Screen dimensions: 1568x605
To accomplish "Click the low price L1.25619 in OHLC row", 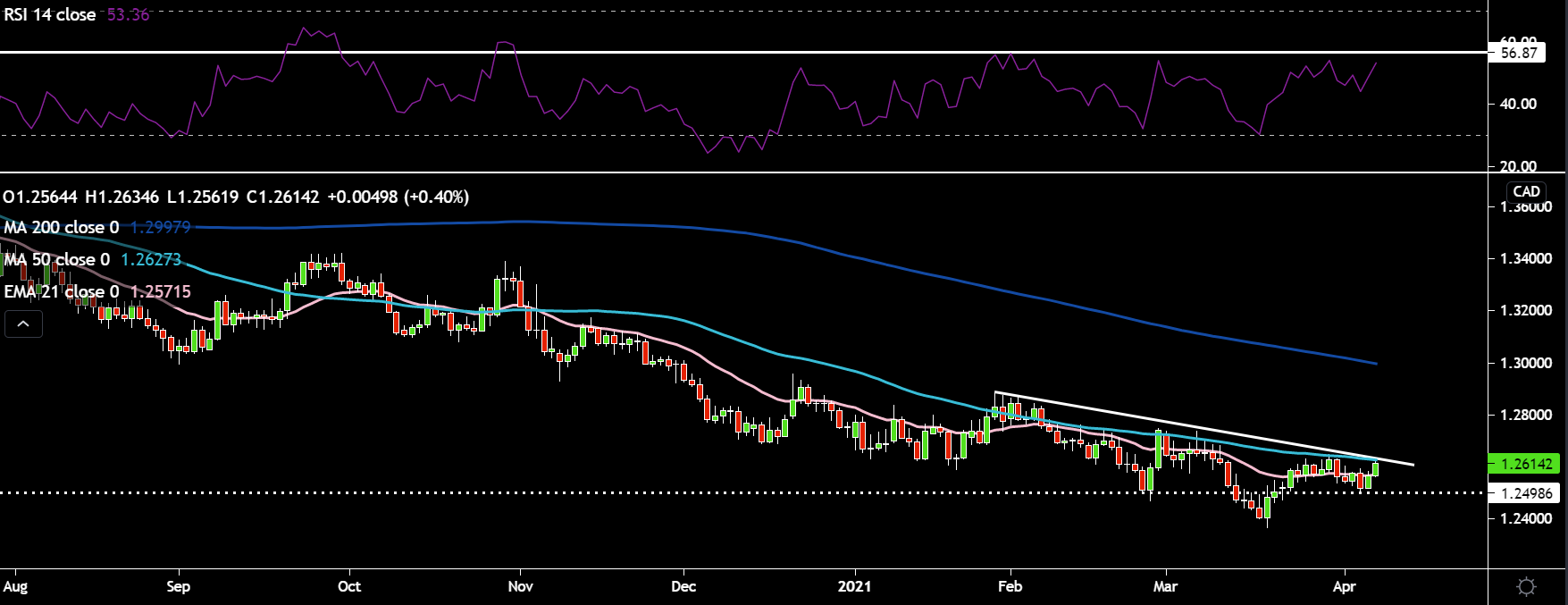I will click(x=203, y=197).
